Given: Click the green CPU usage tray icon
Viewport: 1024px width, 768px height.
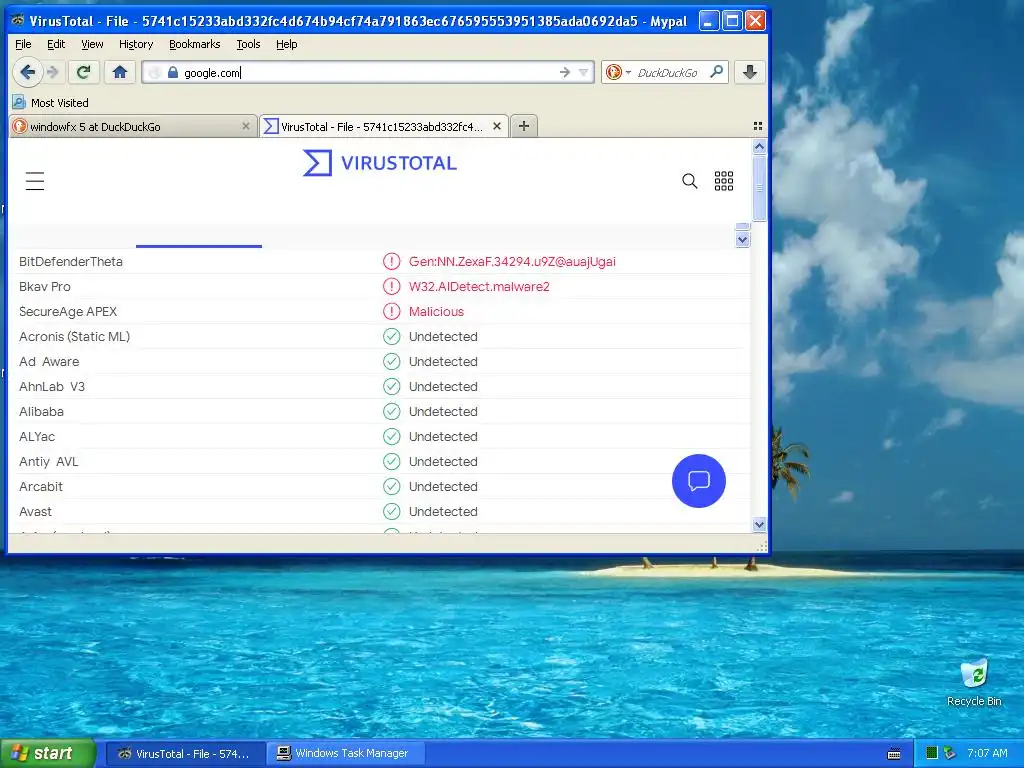Looking at the screenshot, I should 932,753.
